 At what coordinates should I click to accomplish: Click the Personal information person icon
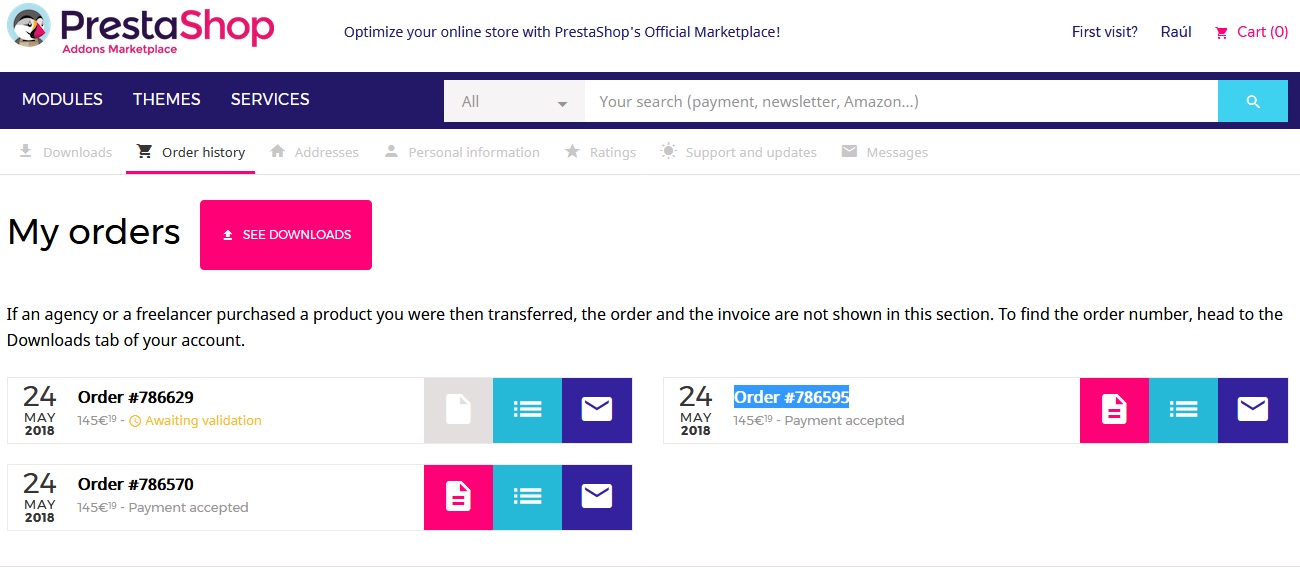pos(391,151)
